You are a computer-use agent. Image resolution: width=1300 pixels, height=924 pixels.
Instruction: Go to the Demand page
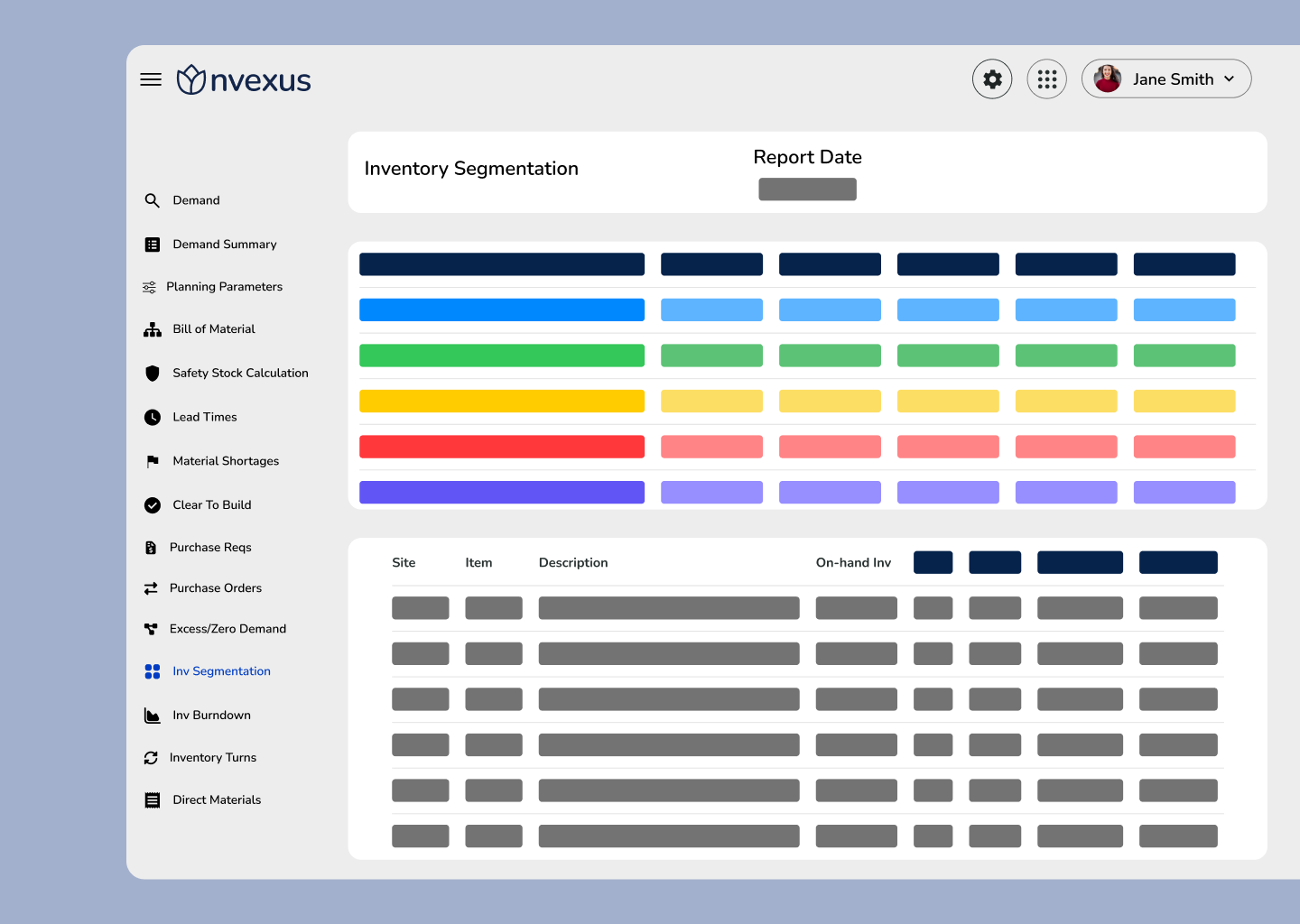196,200
